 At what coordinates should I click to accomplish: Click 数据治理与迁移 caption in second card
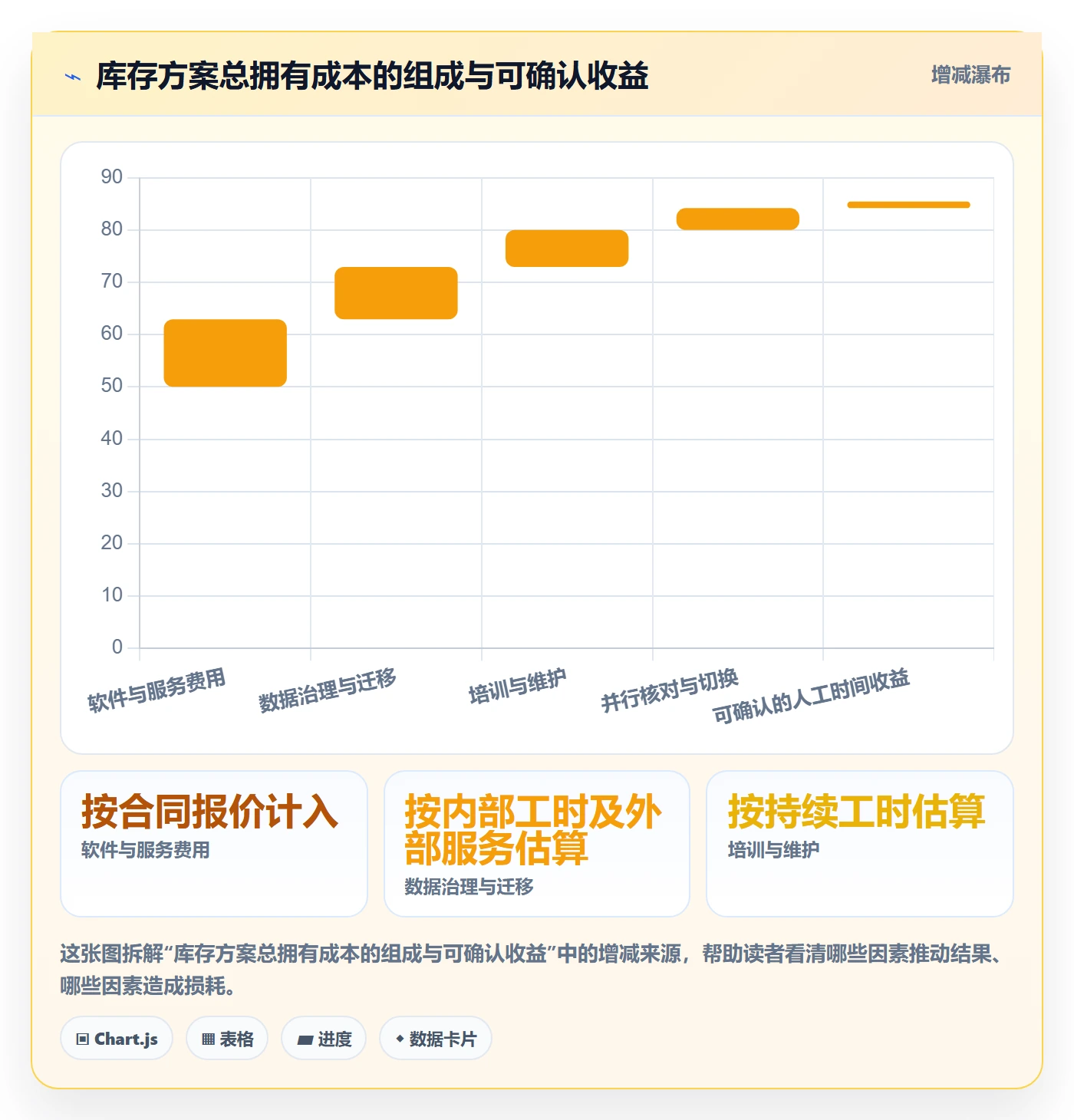[469, 887]
